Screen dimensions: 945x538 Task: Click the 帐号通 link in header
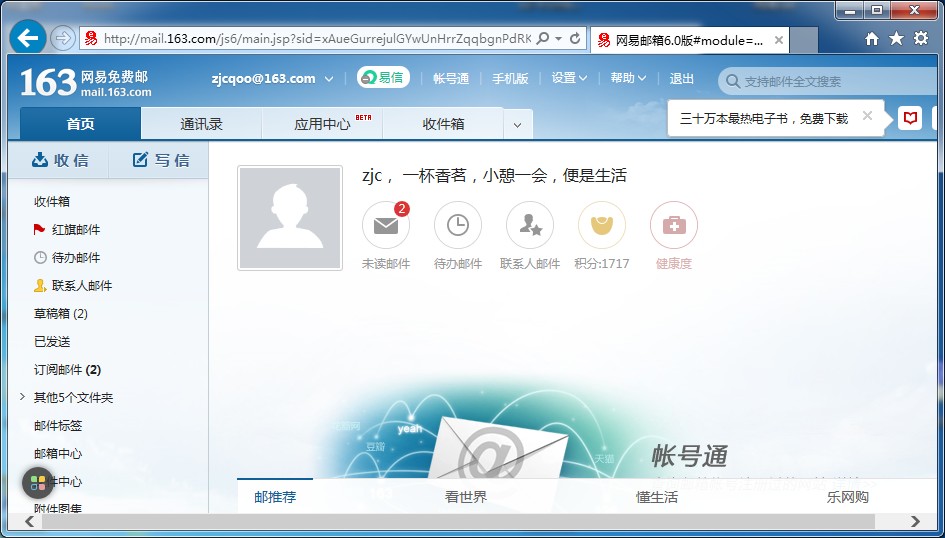(451, 78)
